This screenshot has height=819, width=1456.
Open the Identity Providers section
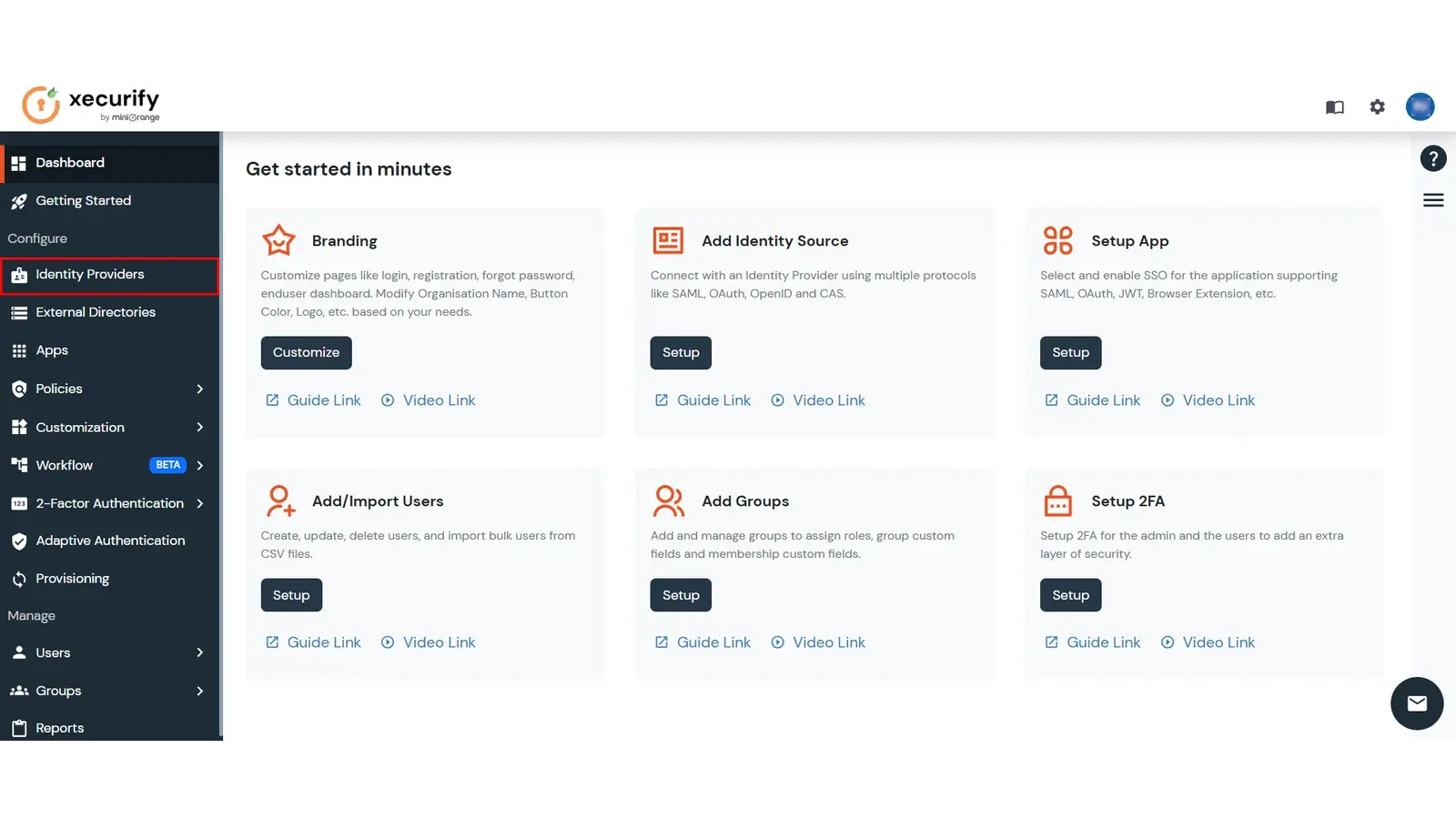pyautogui.click(x=89, y=274)
